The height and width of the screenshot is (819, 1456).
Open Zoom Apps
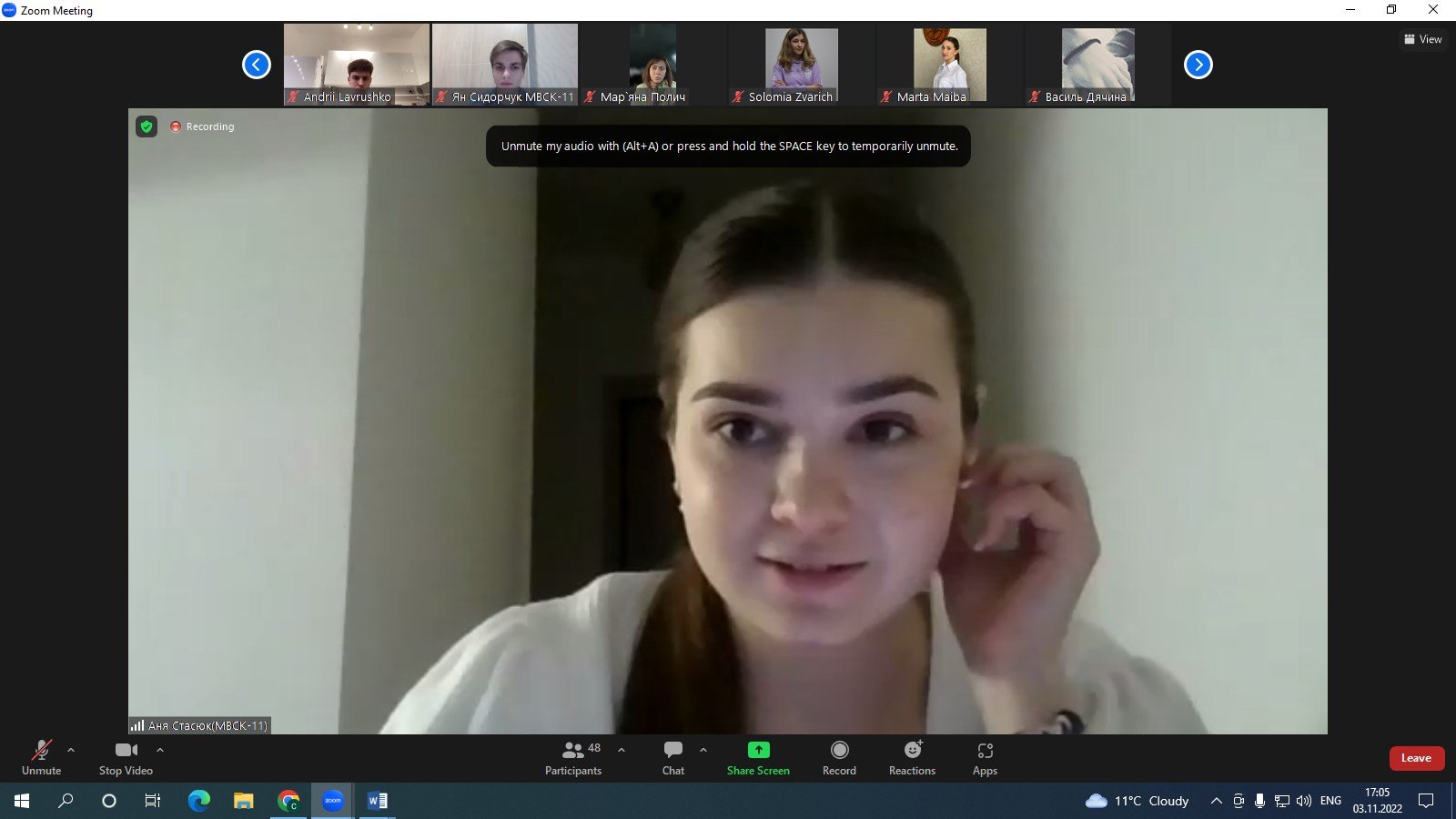(985, 758)
